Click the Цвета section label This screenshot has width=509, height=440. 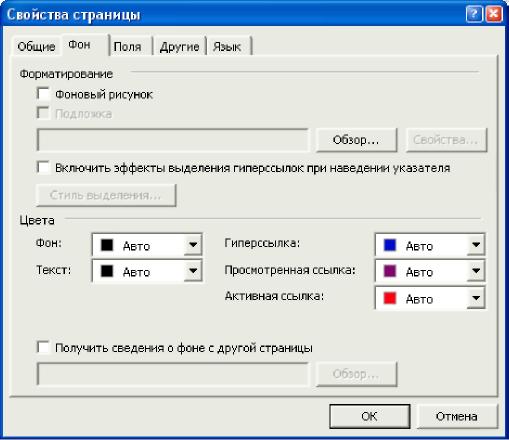[37, 220]
